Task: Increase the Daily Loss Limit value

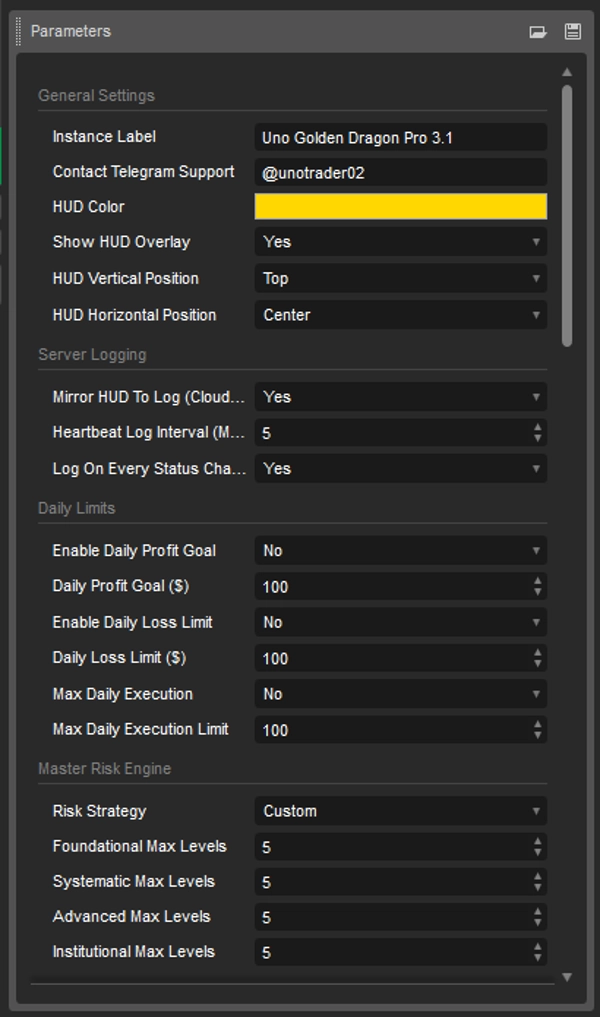Action: pos(538,652)
